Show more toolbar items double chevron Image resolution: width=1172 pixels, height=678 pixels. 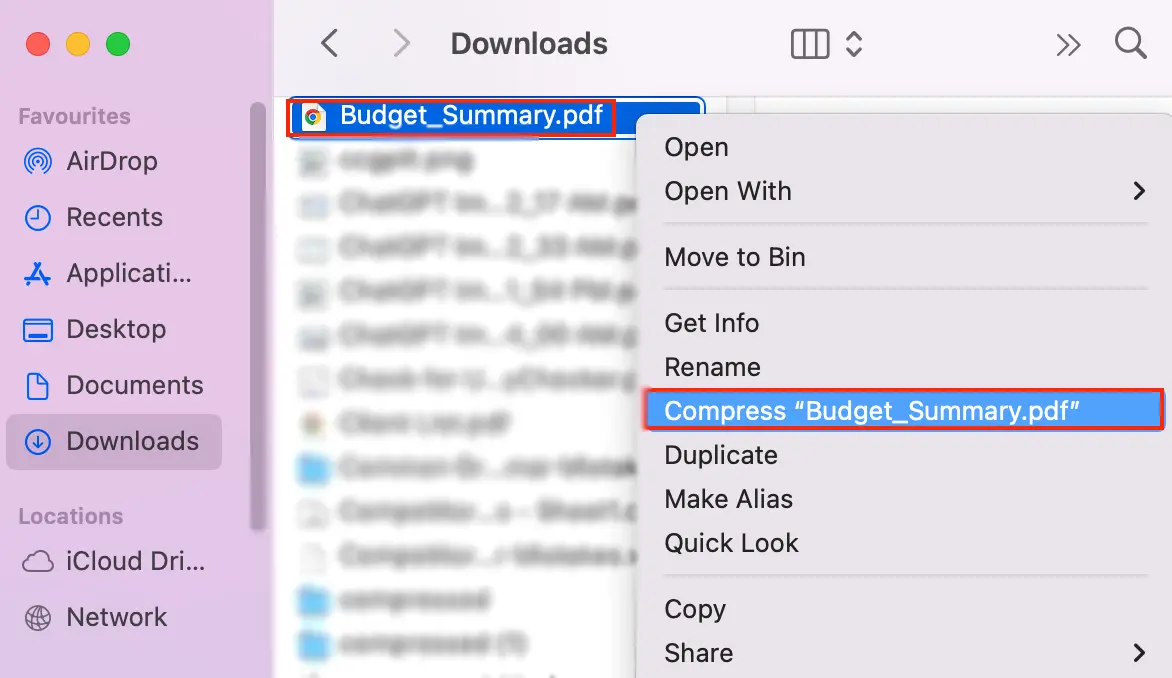click(1068, 45)
